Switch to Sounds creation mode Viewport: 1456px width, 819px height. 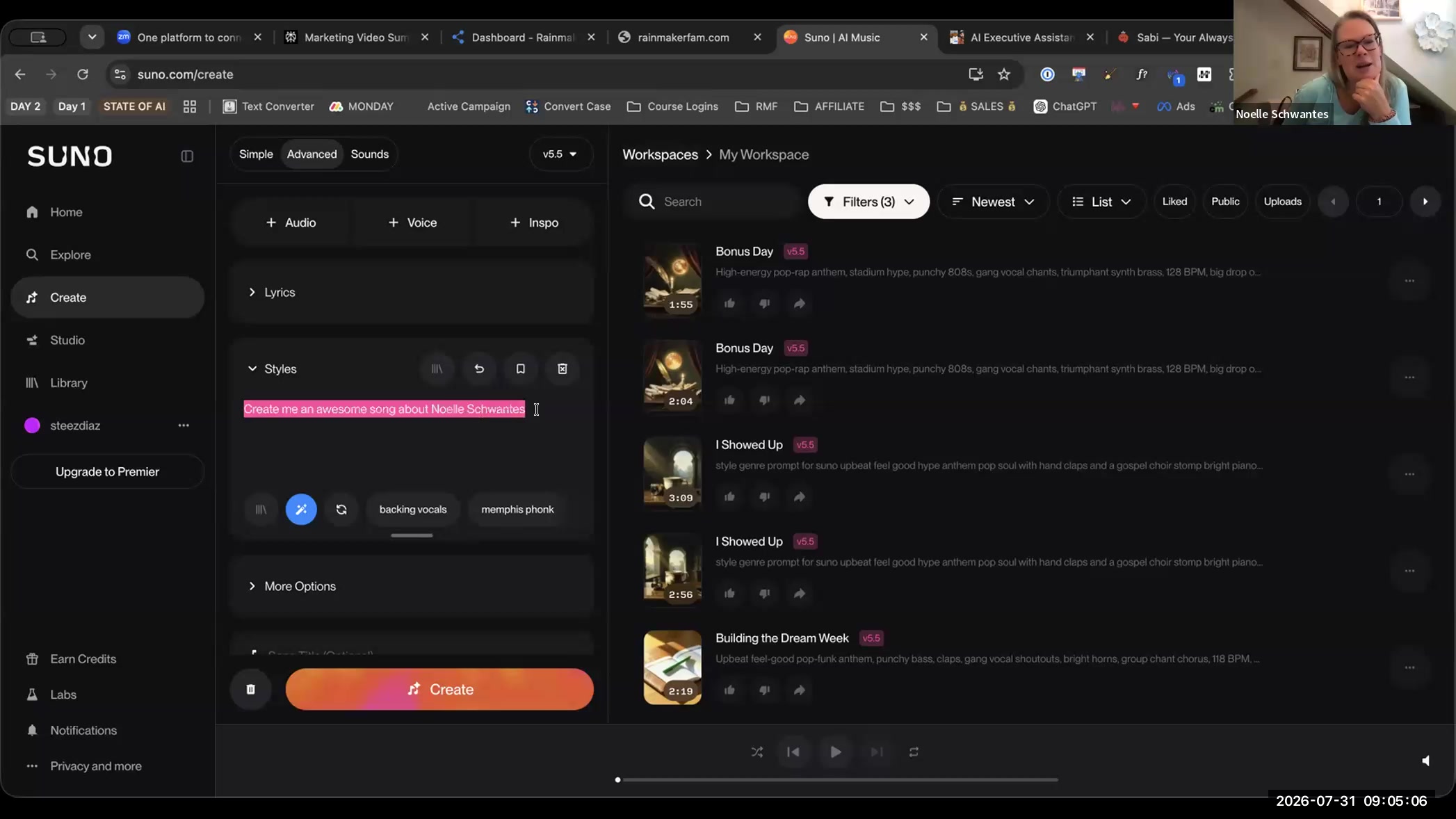pyautogui.click(x=369, y=154)
